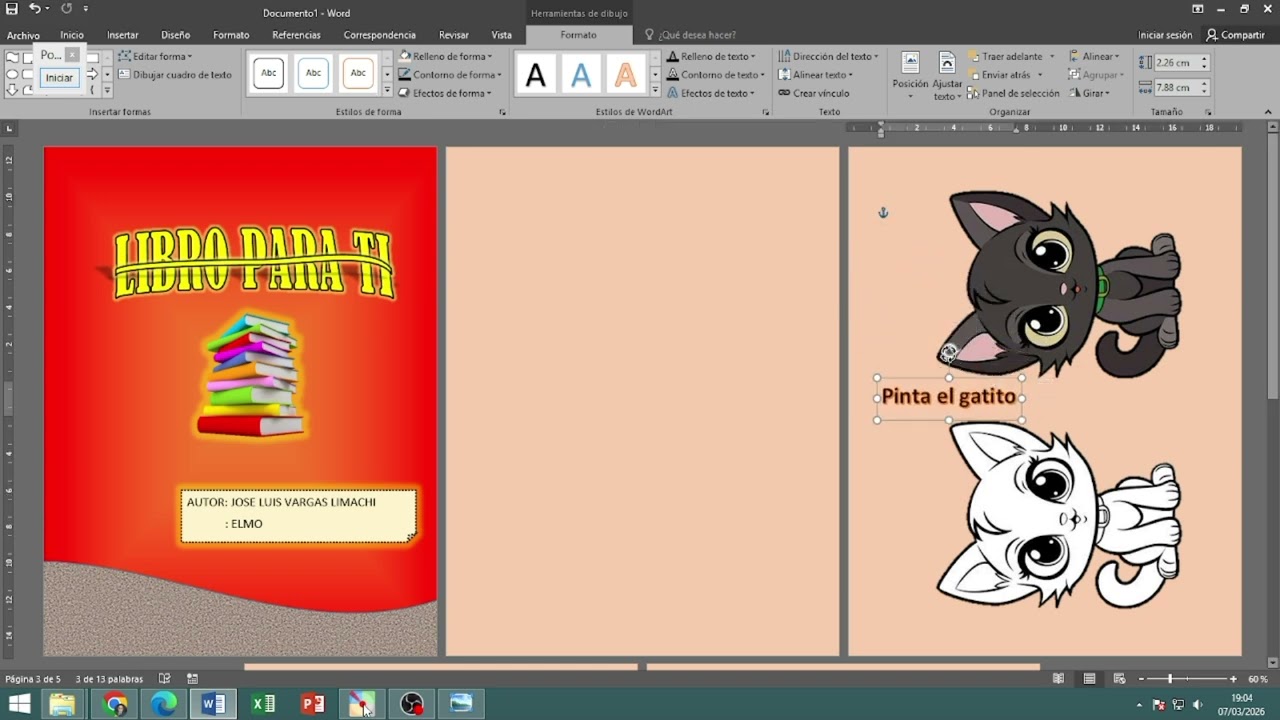Expand the WordArt styles gallery
Viewport: 1280px width, 720px height.
656,91
